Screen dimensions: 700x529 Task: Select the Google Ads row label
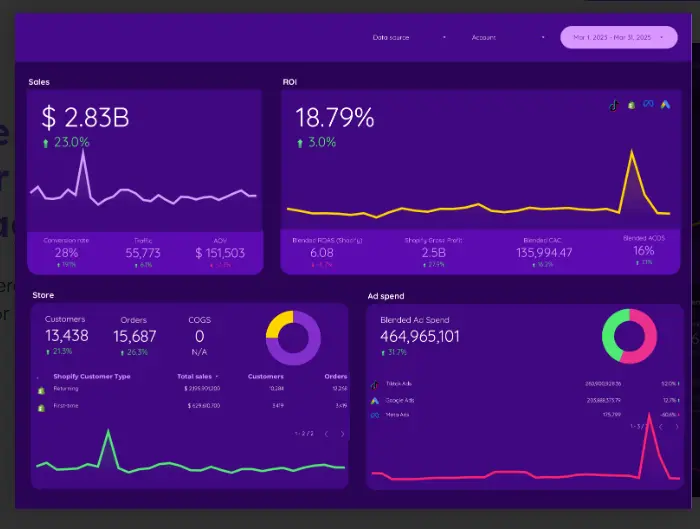pyautogui.click(x=400, y=400)
